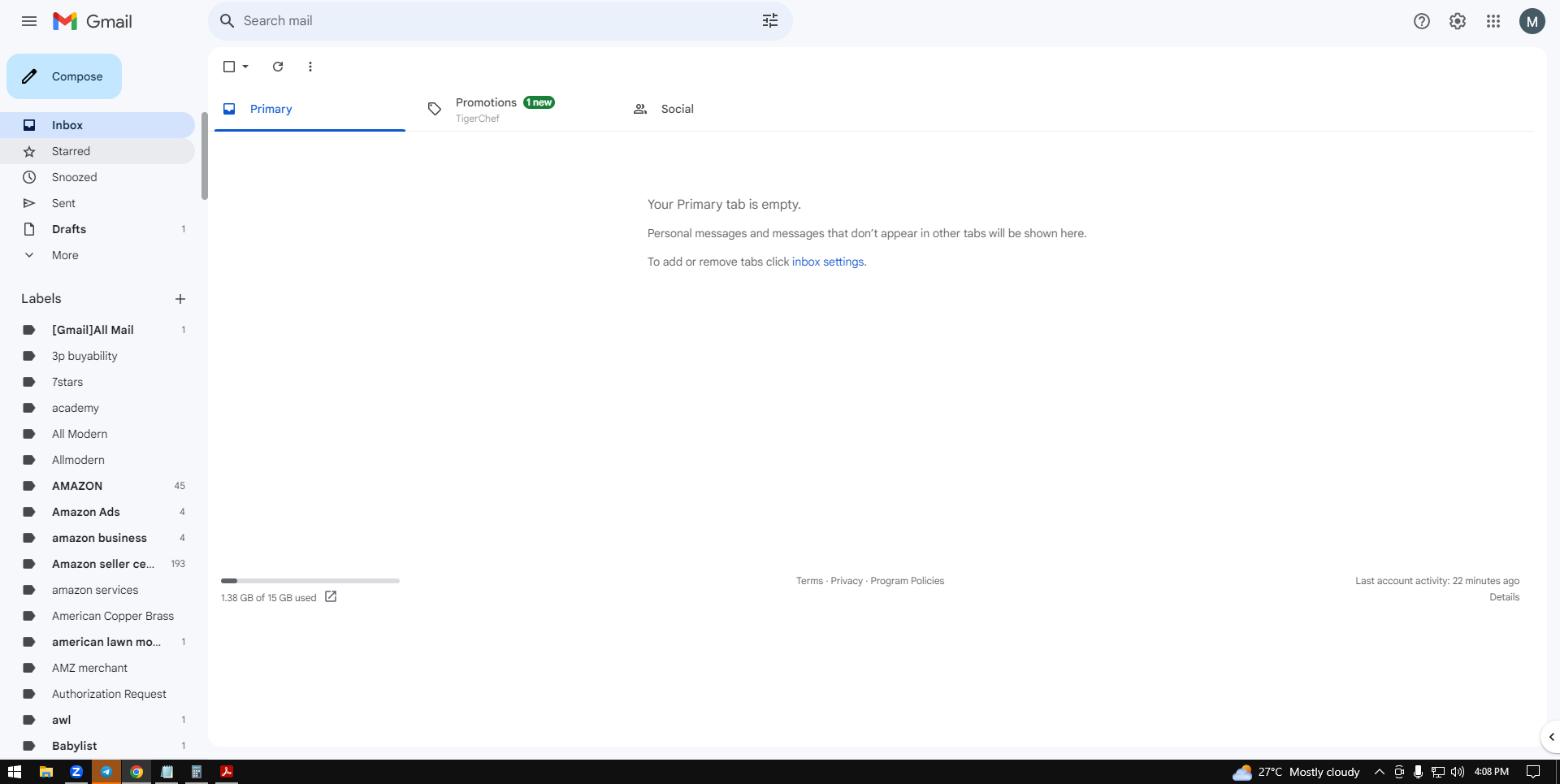This screenshot has width=1560, height=784.
Task: Click the taskbar clock showing 4:08 PM
Action: point(1492,772)
